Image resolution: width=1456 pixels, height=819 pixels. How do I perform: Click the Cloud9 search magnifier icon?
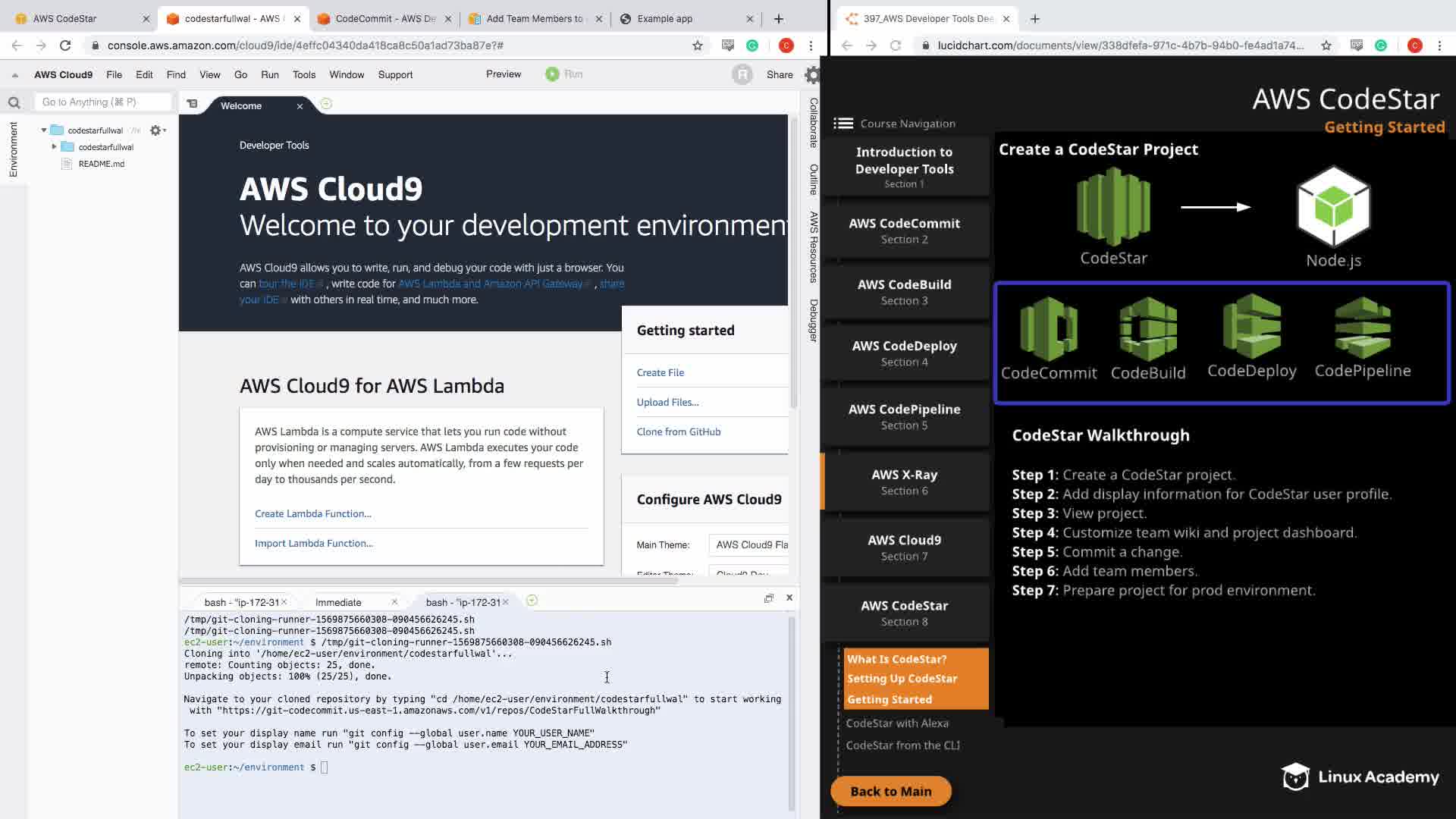pos(14,102)
